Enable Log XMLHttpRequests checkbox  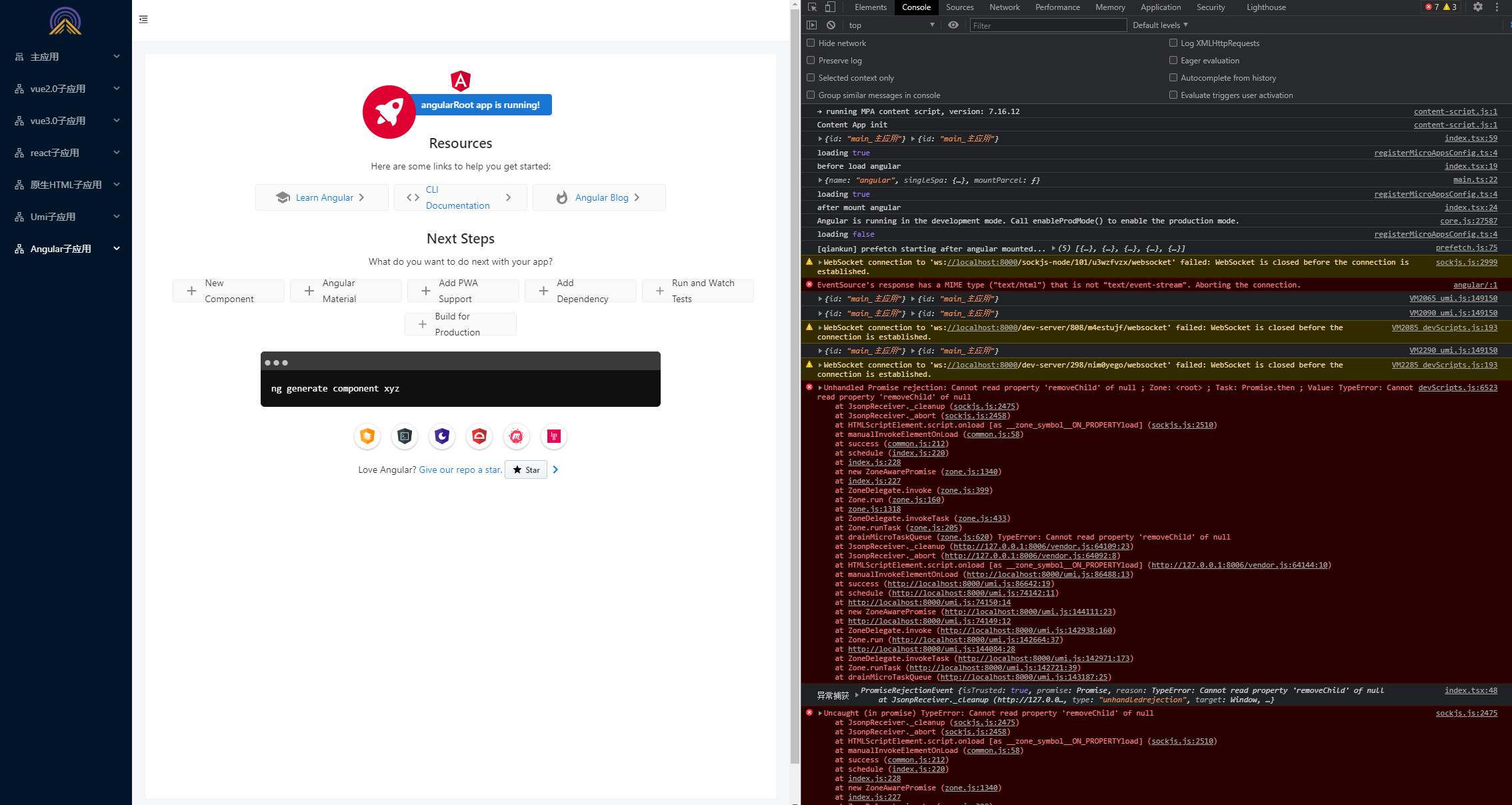[x=1173, y=43]
